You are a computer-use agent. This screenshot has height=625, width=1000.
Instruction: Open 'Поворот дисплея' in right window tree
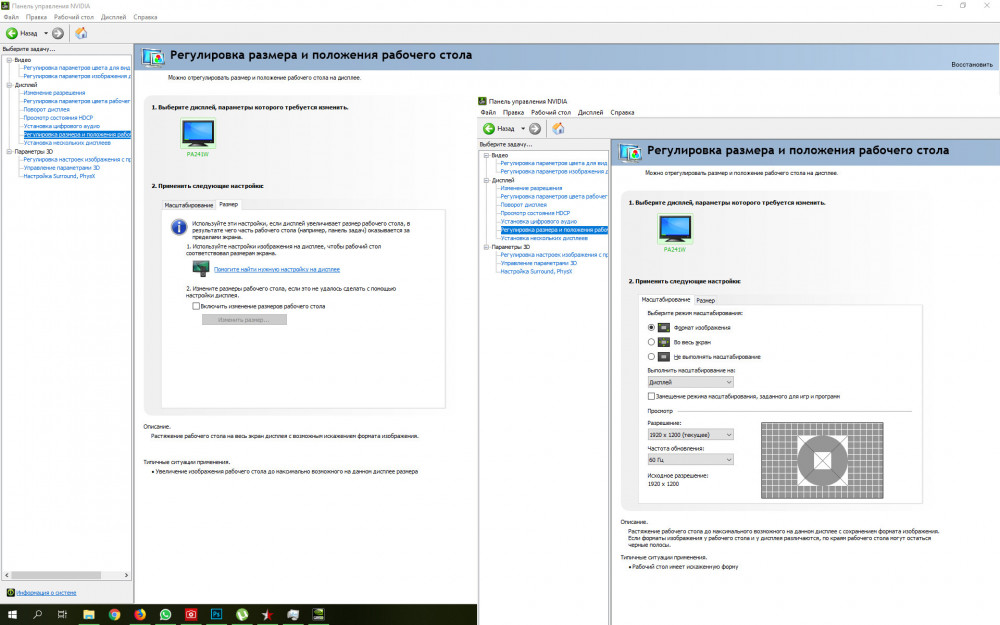pyautogui.click(x=524, y=205)
